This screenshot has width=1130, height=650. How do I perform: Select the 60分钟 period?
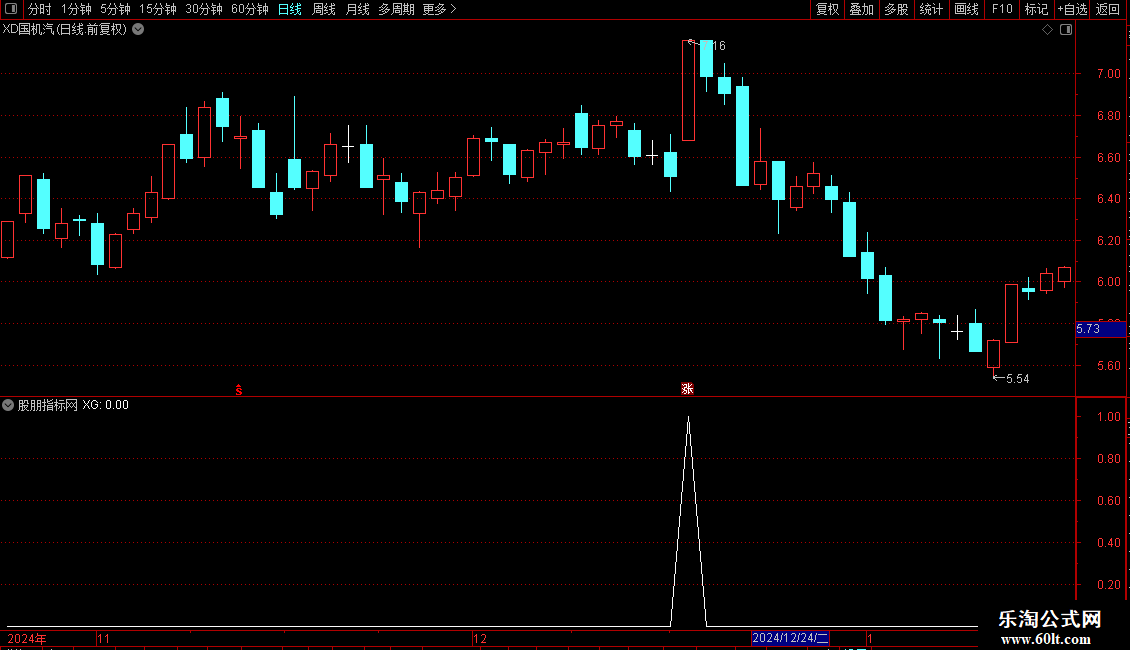tap(250, 9)
